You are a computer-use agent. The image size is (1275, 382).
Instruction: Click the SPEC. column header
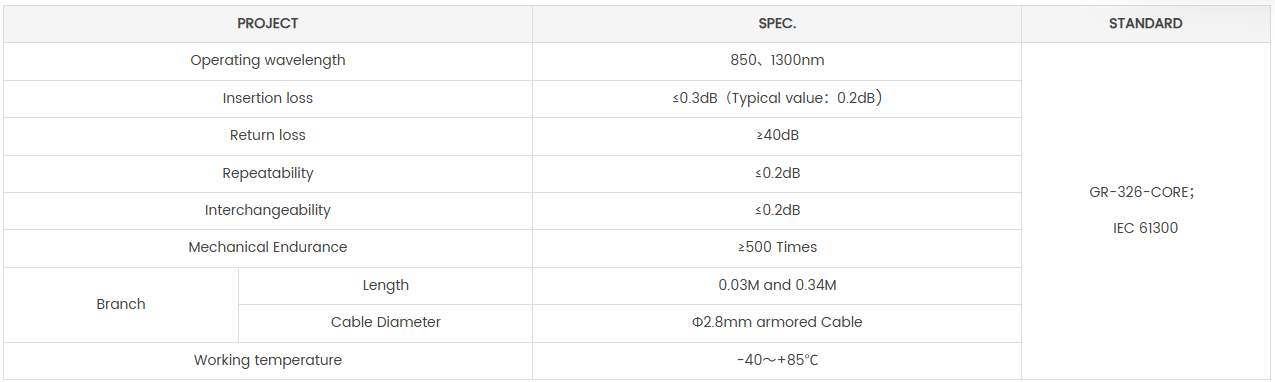click(777, 23)
